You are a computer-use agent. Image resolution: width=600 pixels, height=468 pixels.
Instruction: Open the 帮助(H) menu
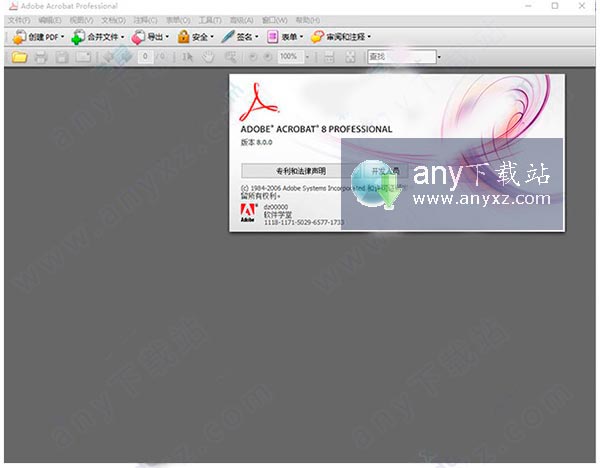click(308, 20)
